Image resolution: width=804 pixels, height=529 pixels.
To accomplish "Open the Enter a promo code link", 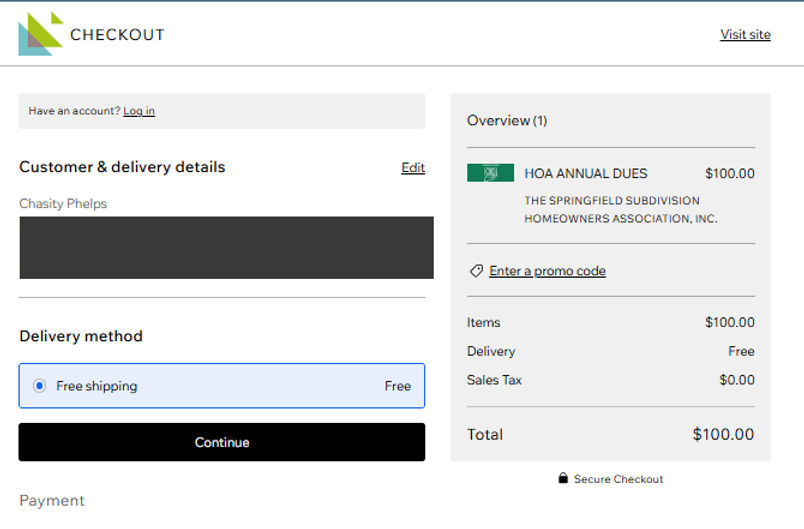I will click(x=547, y=271).
